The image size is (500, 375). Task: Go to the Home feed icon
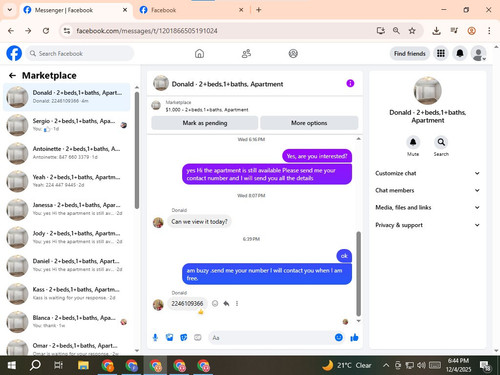[199, 53]
